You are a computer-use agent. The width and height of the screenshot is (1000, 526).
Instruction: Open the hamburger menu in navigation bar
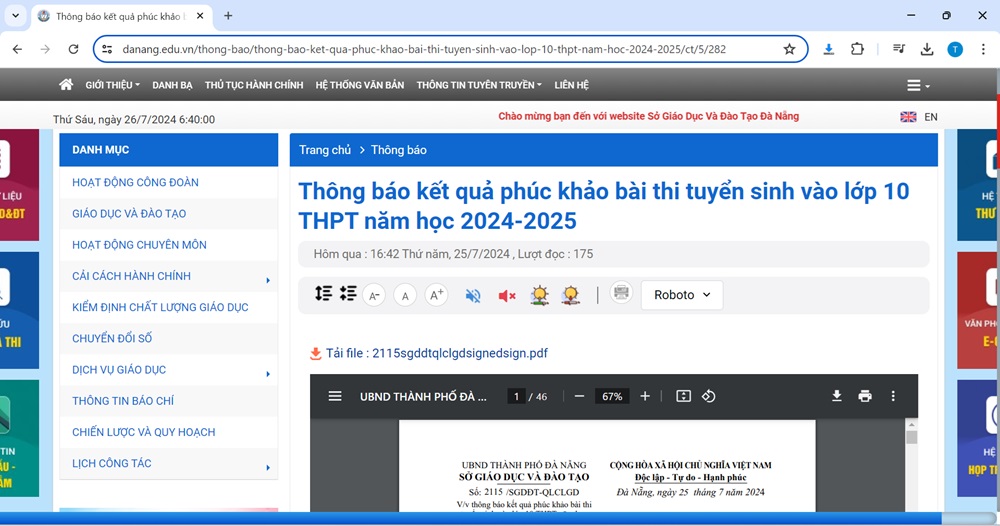[x=918, y=85]
